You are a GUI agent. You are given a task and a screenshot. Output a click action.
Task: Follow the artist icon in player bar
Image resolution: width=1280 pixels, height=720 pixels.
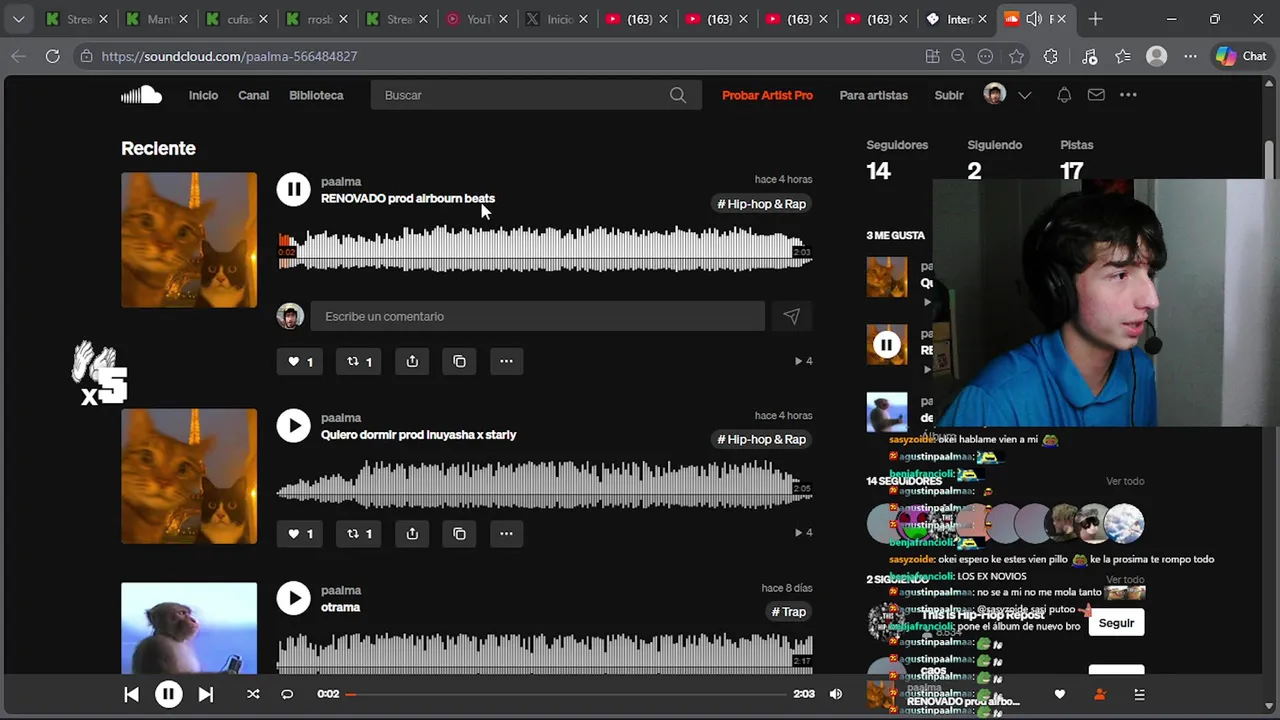point(1100,694)
